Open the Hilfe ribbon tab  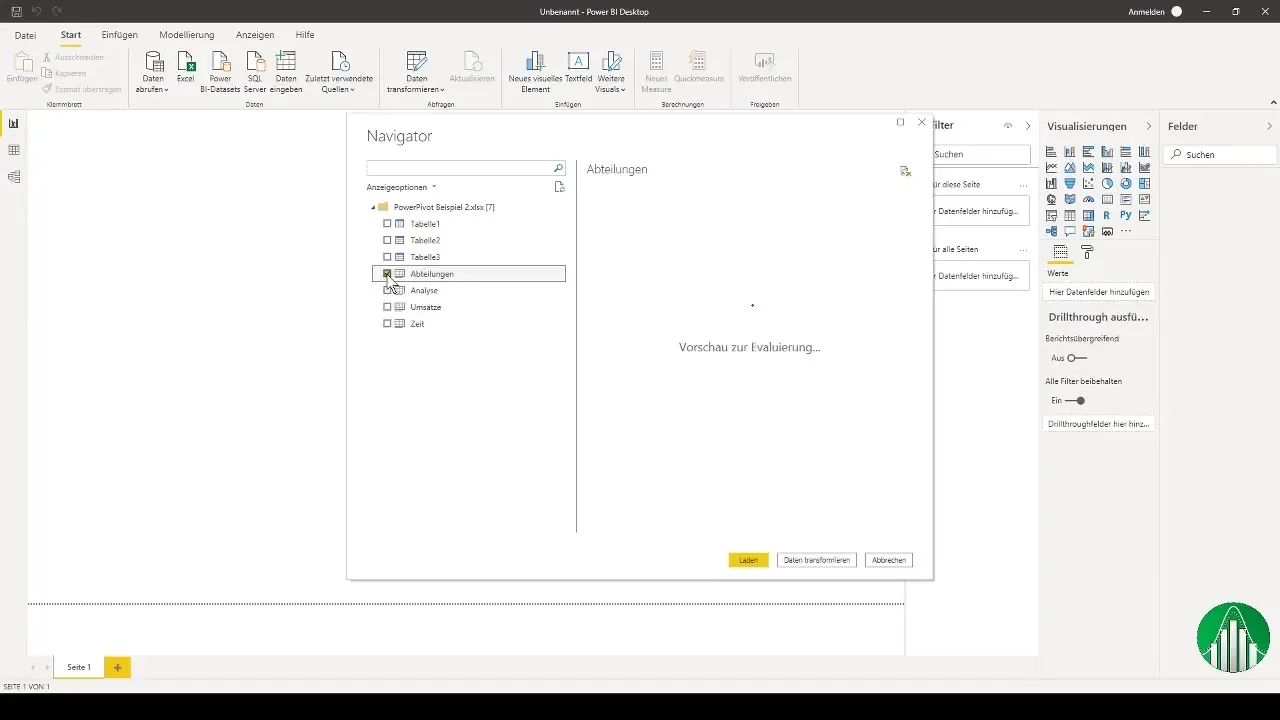click(305, 35)
